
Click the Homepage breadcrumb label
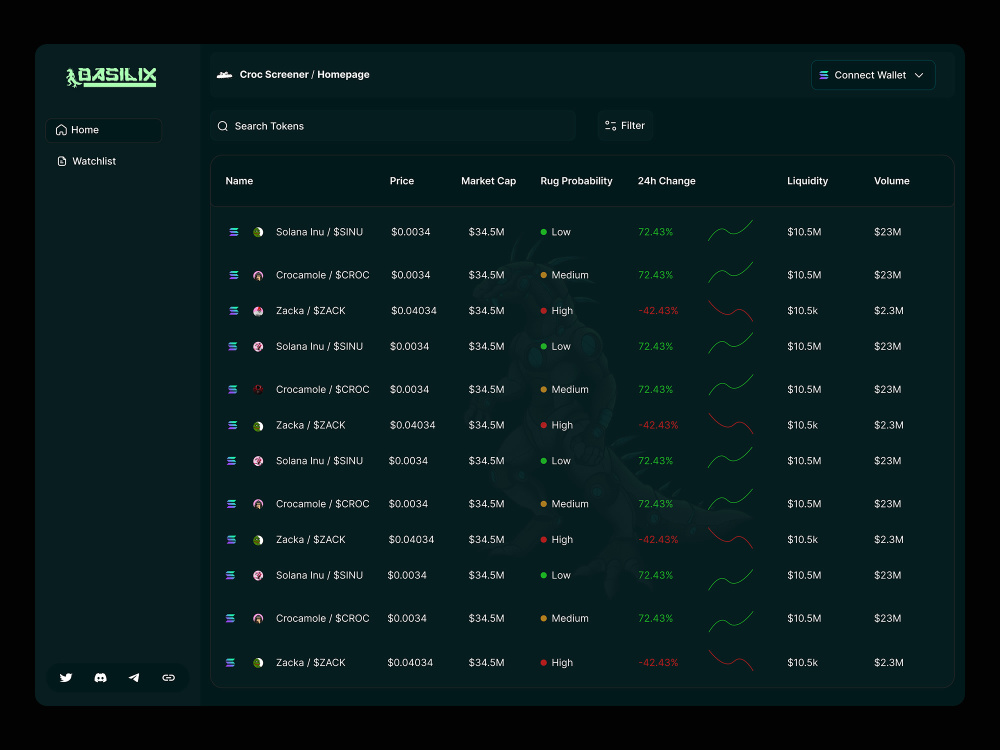[x=343, y=75]
